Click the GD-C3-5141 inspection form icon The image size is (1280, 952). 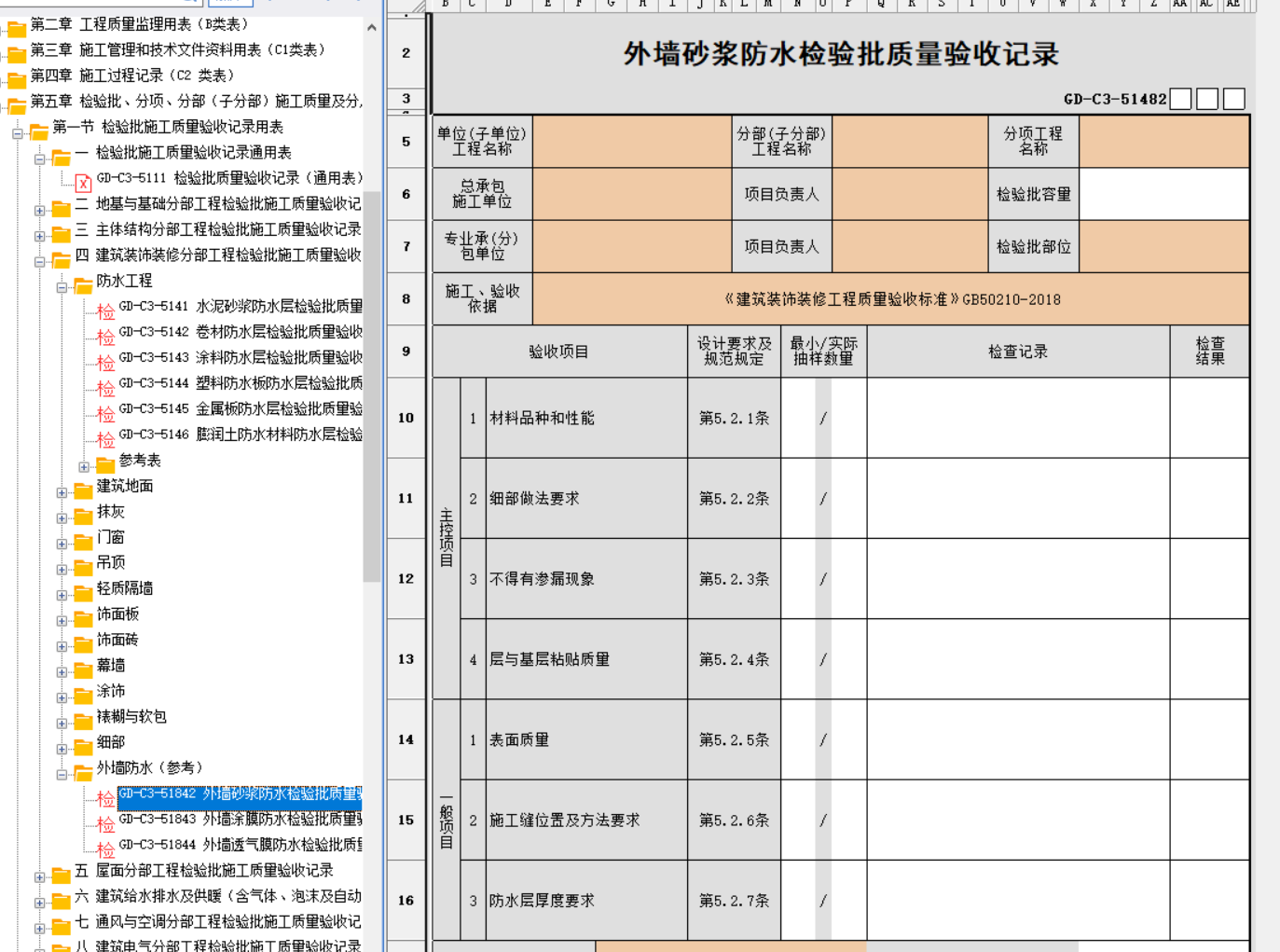tap(106, 310)
